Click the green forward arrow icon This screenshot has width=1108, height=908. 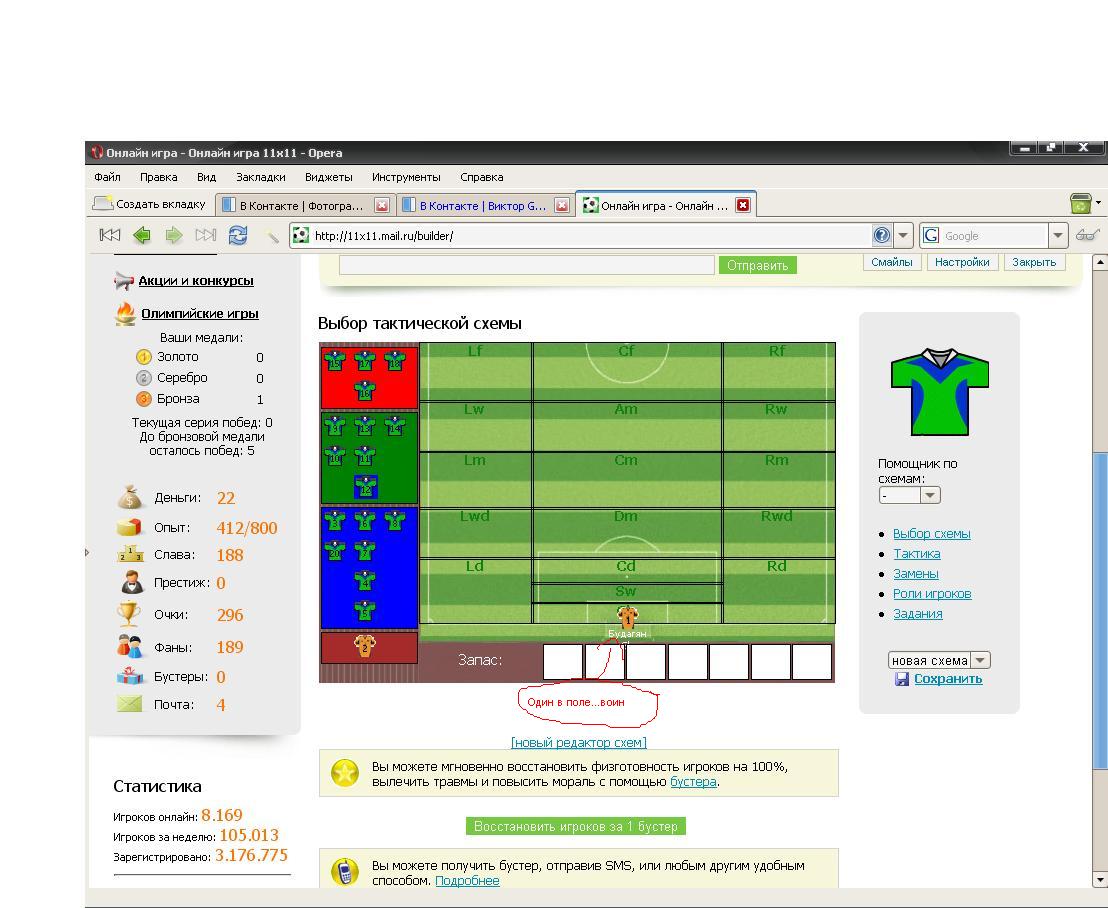pyautogui.click(x=174, y=235)
